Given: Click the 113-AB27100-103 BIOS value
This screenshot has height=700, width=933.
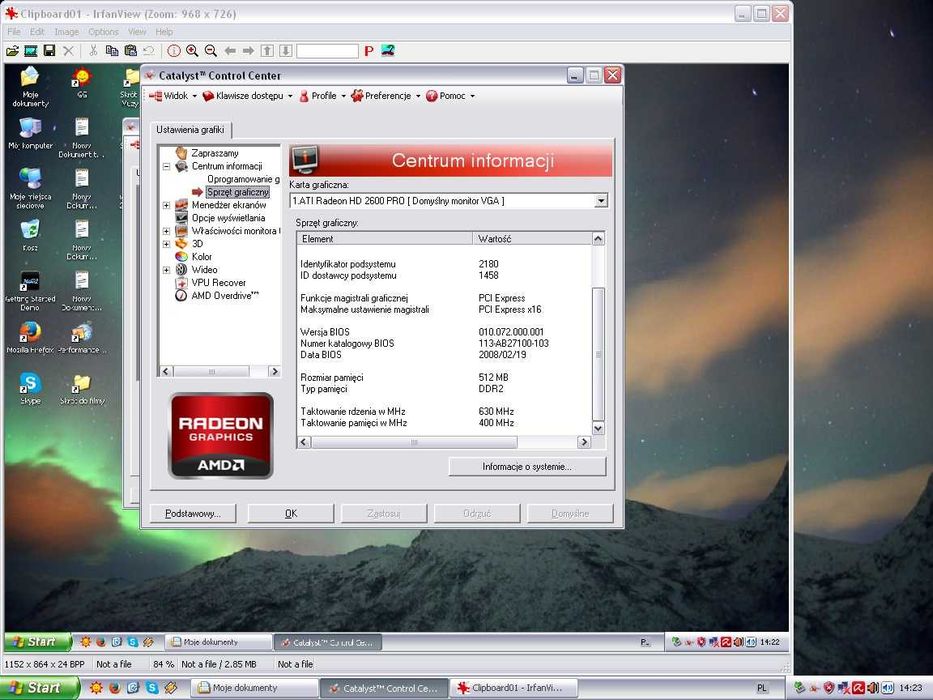Looking at the screenshot, I should (514, 343).
